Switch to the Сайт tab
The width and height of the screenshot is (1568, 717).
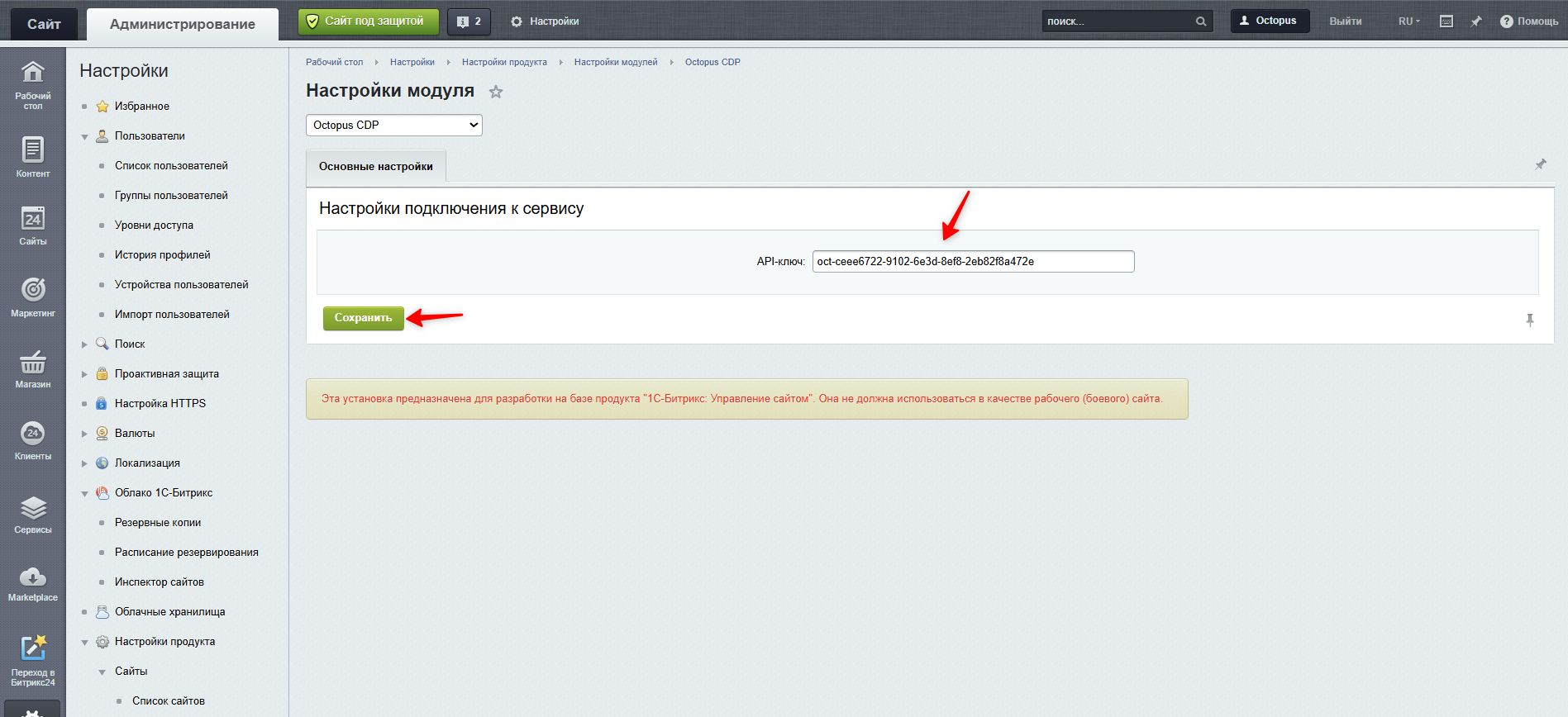(44, 24)
